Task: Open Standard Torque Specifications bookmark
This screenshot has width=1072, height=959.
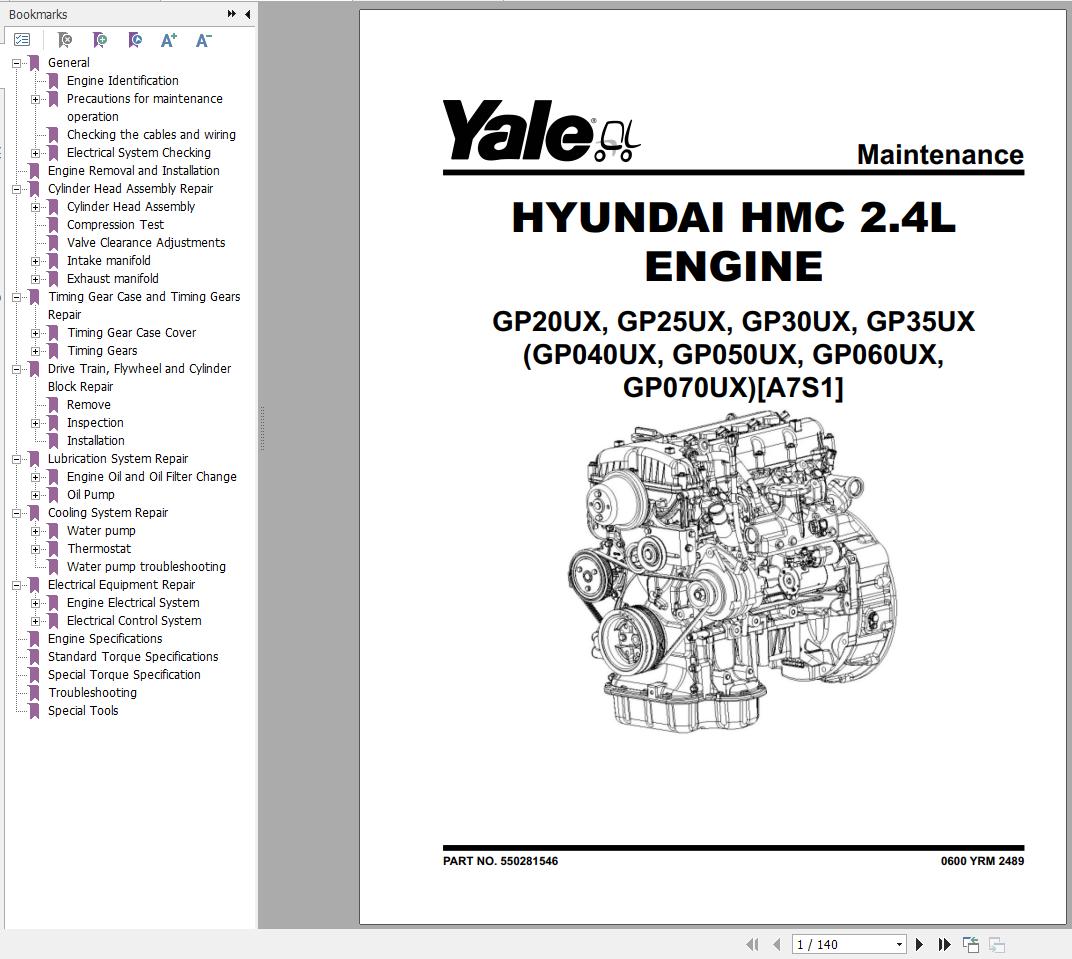Action: click(x=133, y=657)
